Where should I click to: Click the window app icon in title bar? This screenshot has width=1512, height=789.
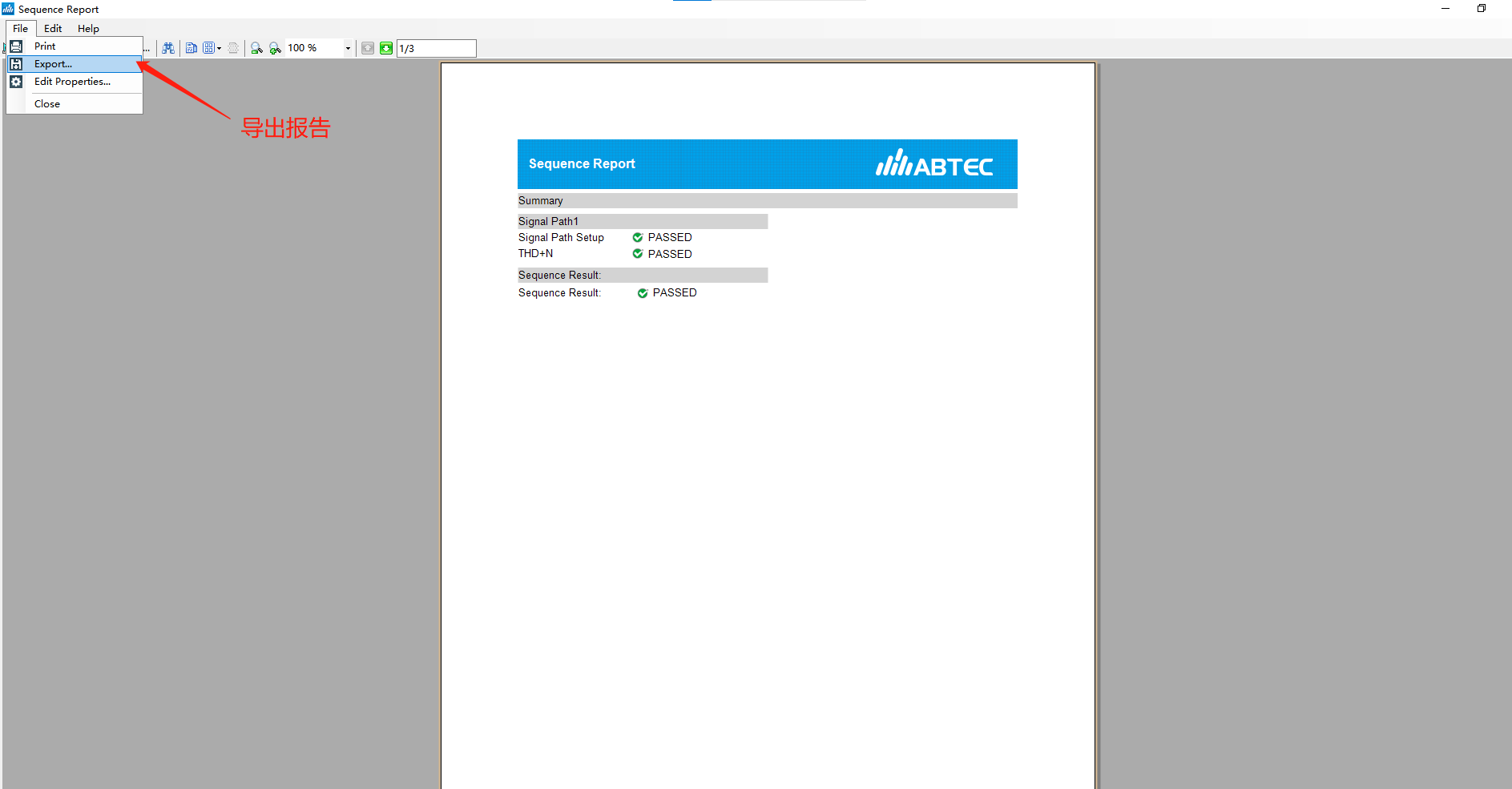click(8, 9)
